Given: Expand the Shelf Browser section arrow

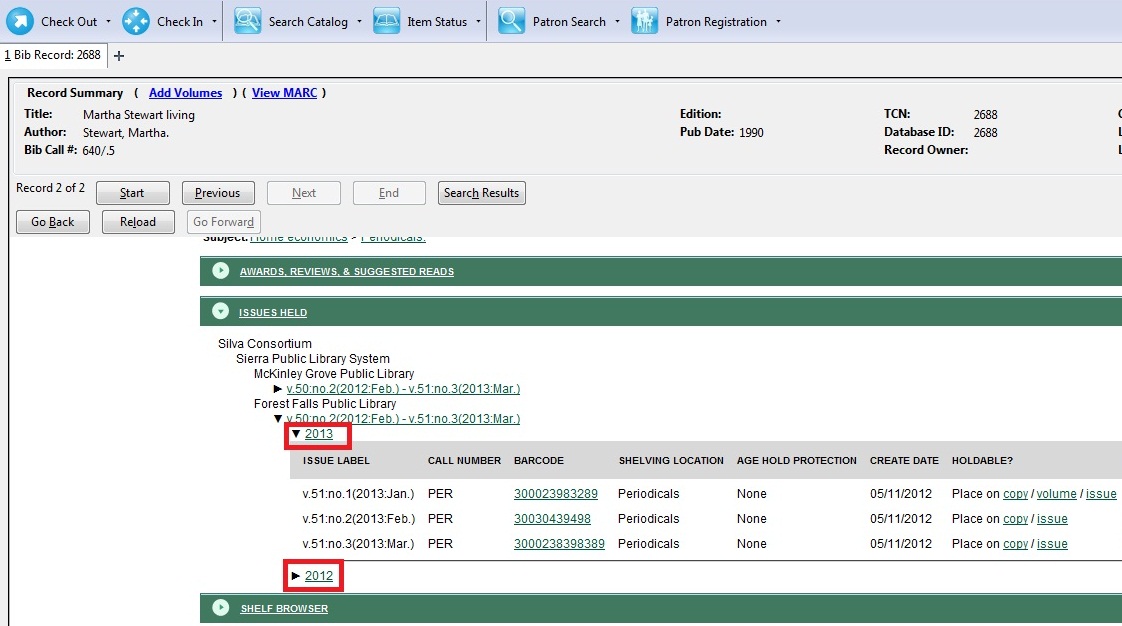Looking at the screenshot, I should click(220, 607).
